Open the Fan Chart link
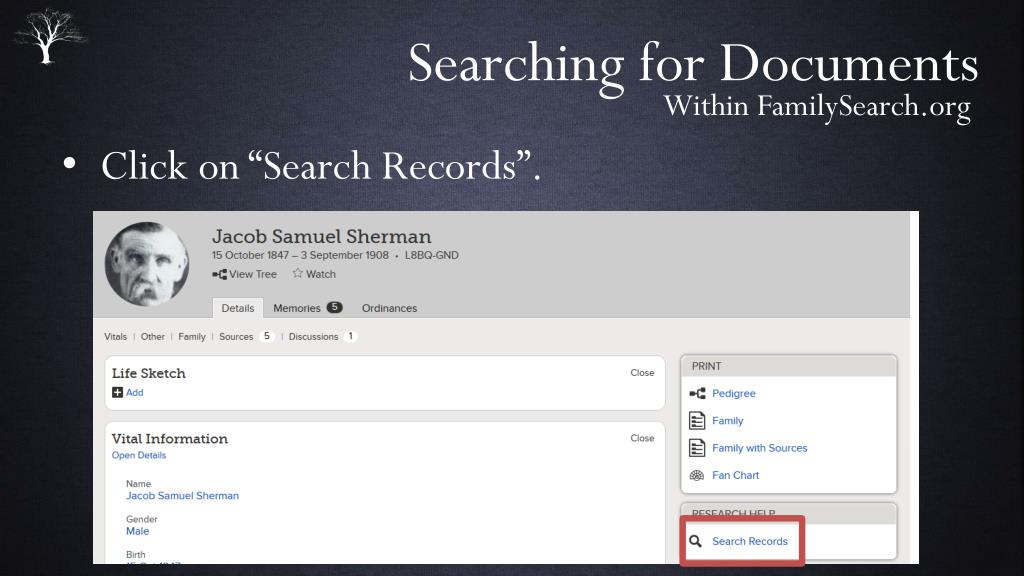Screen dimensions: 1024x576 (735, 475)
